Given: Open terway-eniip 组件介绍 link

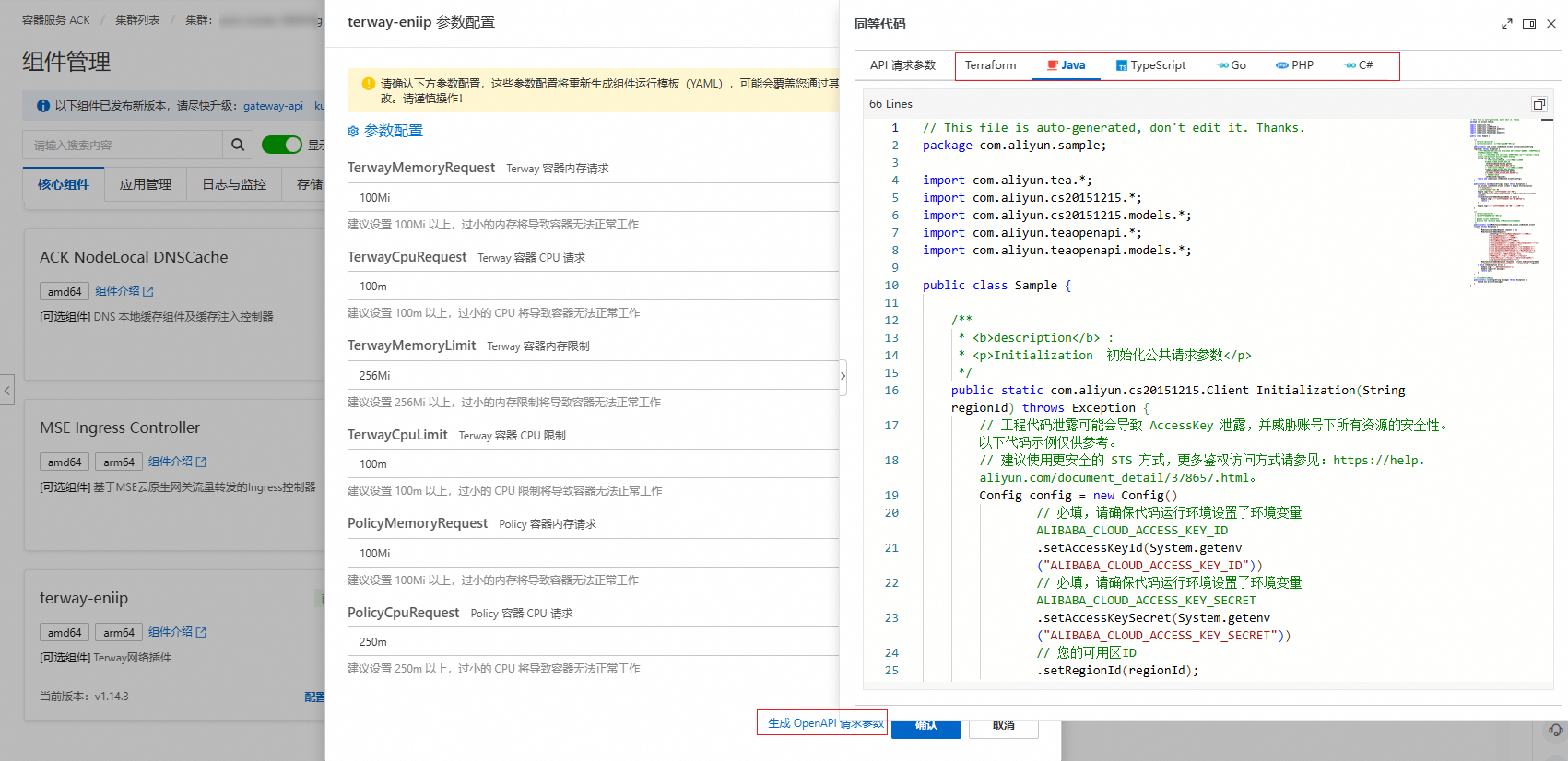Looking at the screenshot, I should [178, 632].
